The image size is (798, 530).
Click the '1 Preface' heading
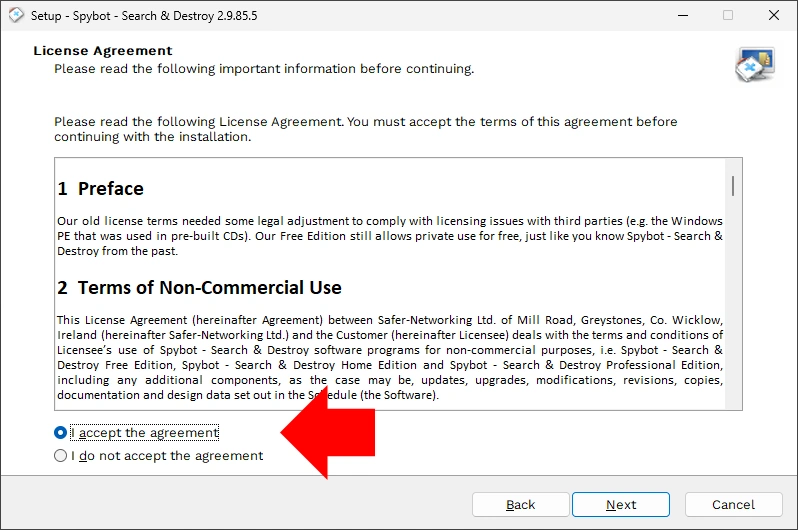point(100,189)
